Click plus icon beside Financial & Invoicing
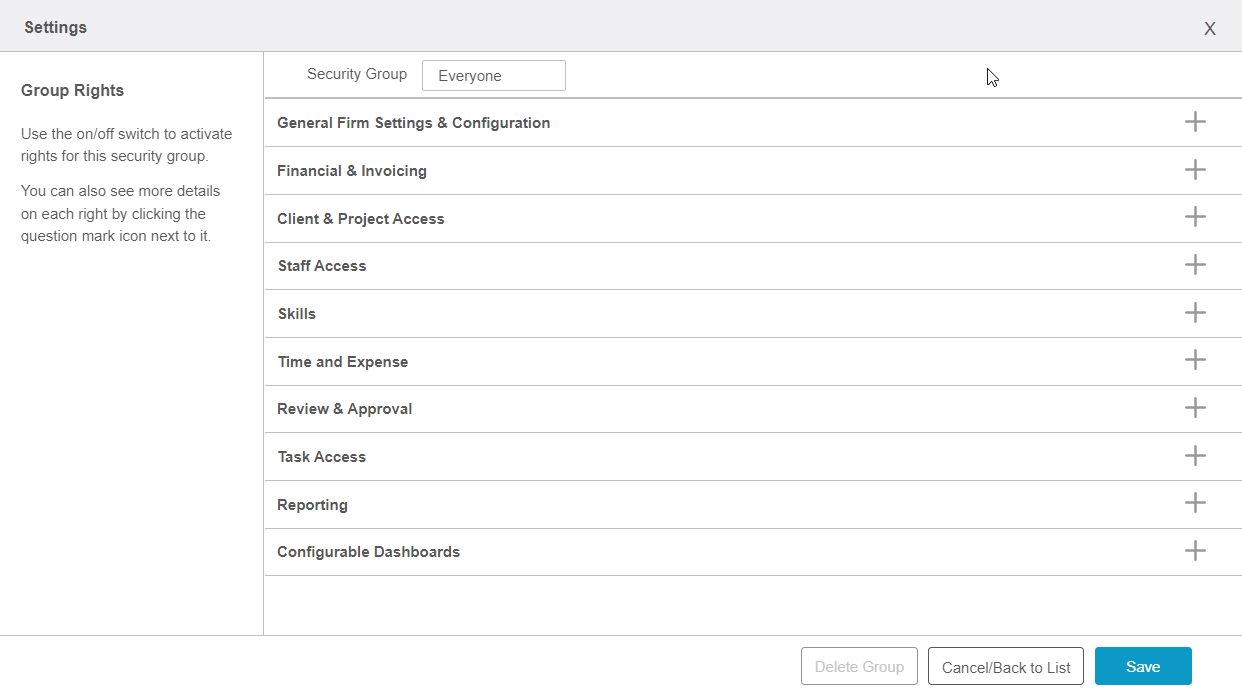The height and width of the screenshot is (689, 1242). (x=1195, y=170)
